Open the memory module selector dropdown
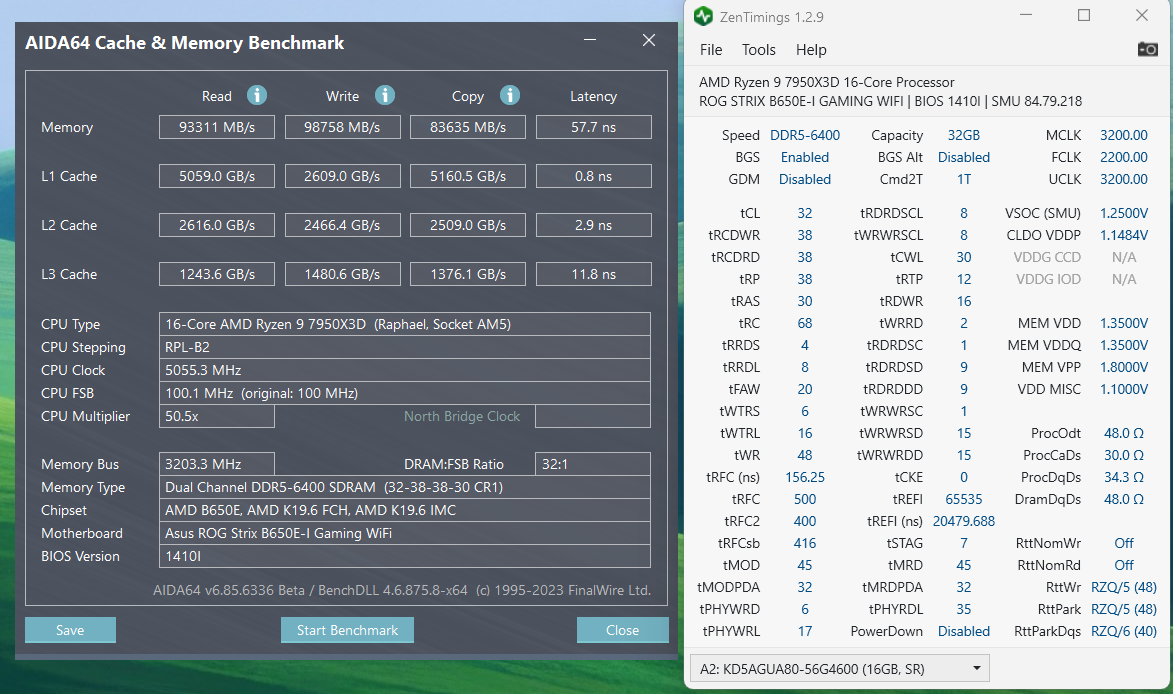 pos(839,669)
